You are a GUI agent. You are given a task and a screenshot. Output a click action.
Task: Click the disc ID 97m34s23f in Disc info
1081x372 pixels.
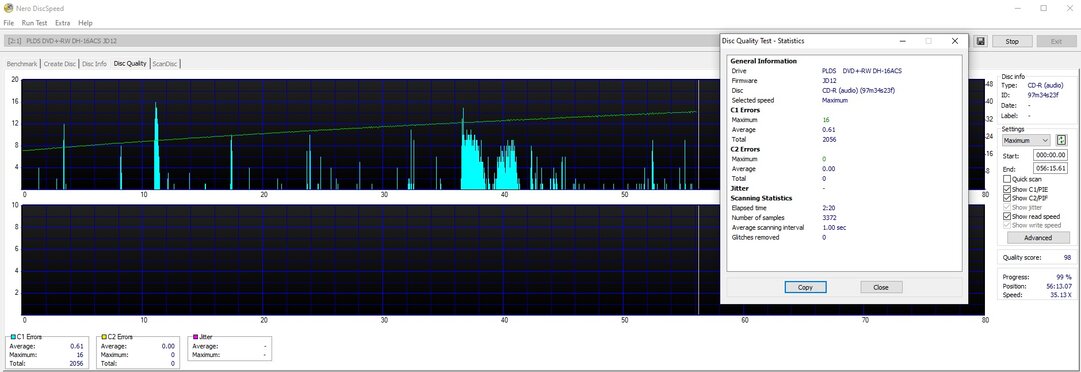tap(1042, 95)
